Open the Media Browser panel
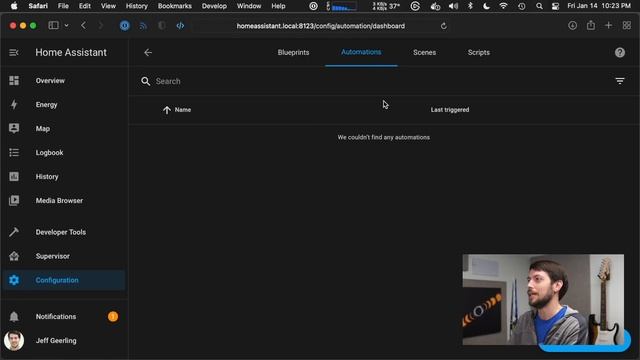The width and height of the screenshot is (640, 360). pos(64,200)
